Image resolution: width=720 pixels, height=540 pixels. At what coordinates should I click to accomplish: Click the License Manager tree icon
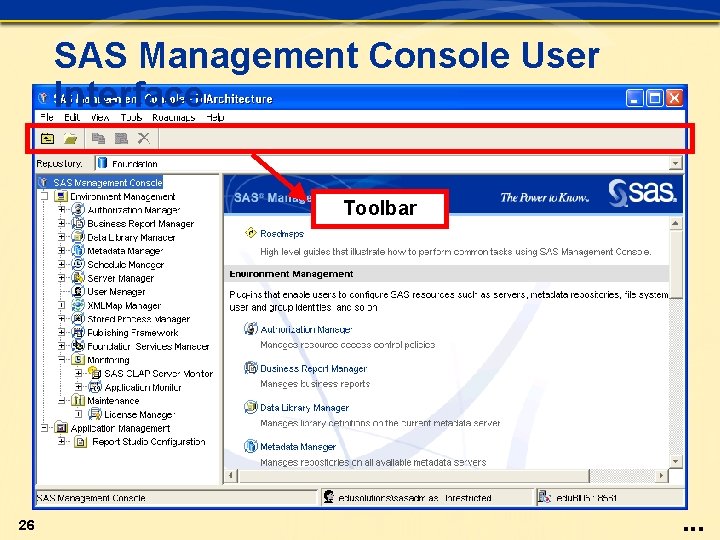(95, 414)
